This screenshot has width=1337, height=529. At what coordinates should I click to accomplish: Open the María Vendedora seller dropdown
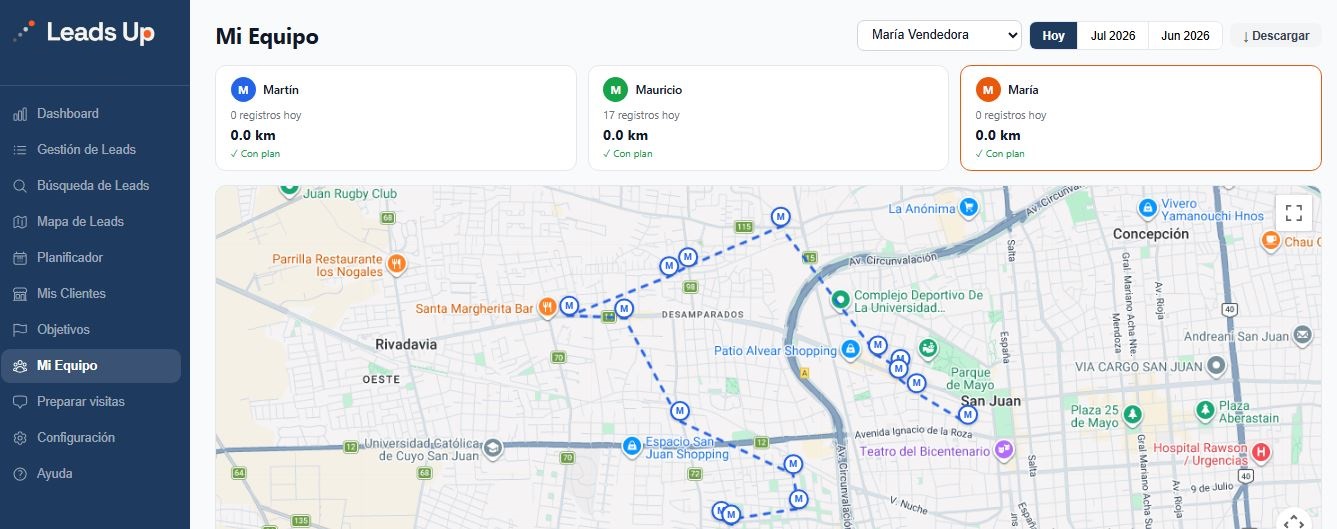click(939, 35)
